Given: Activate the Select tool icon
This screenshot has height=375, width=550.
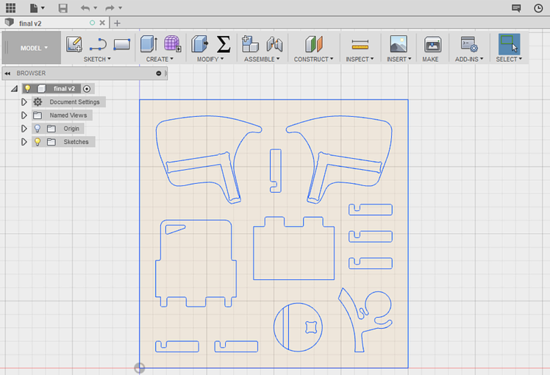Looking at the screenshot, I should coord(509,44).
